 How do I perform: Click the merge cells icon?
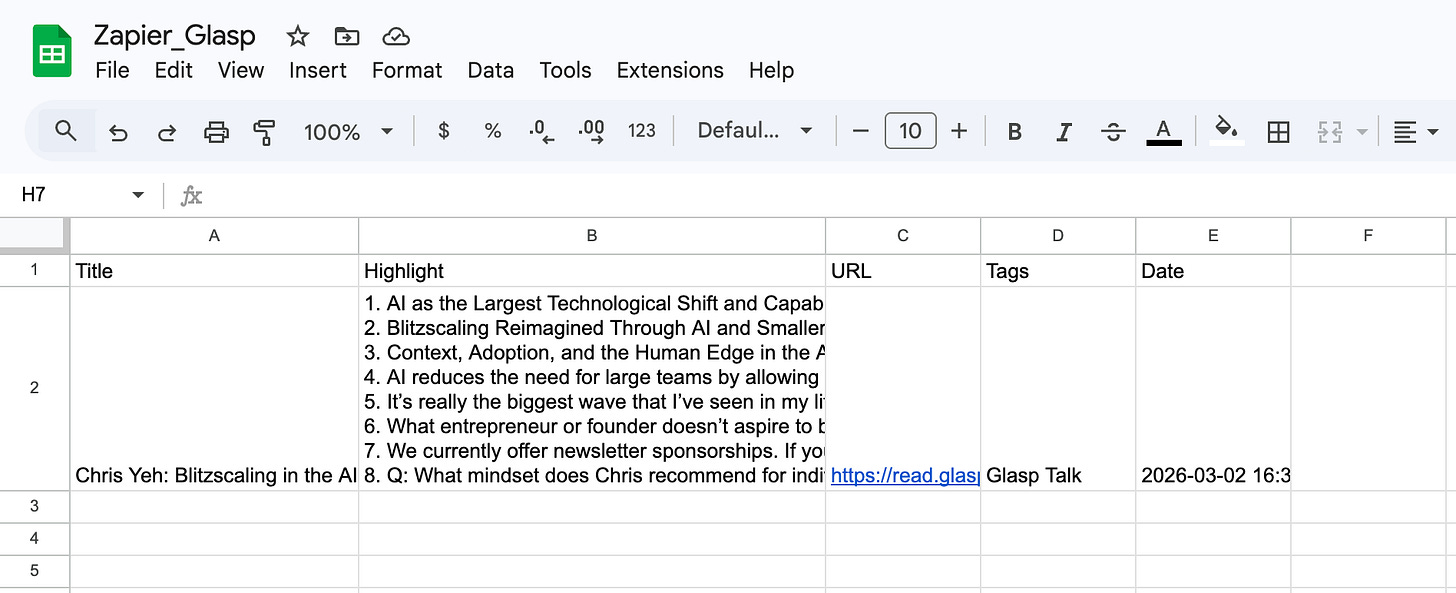(1329, 132)
